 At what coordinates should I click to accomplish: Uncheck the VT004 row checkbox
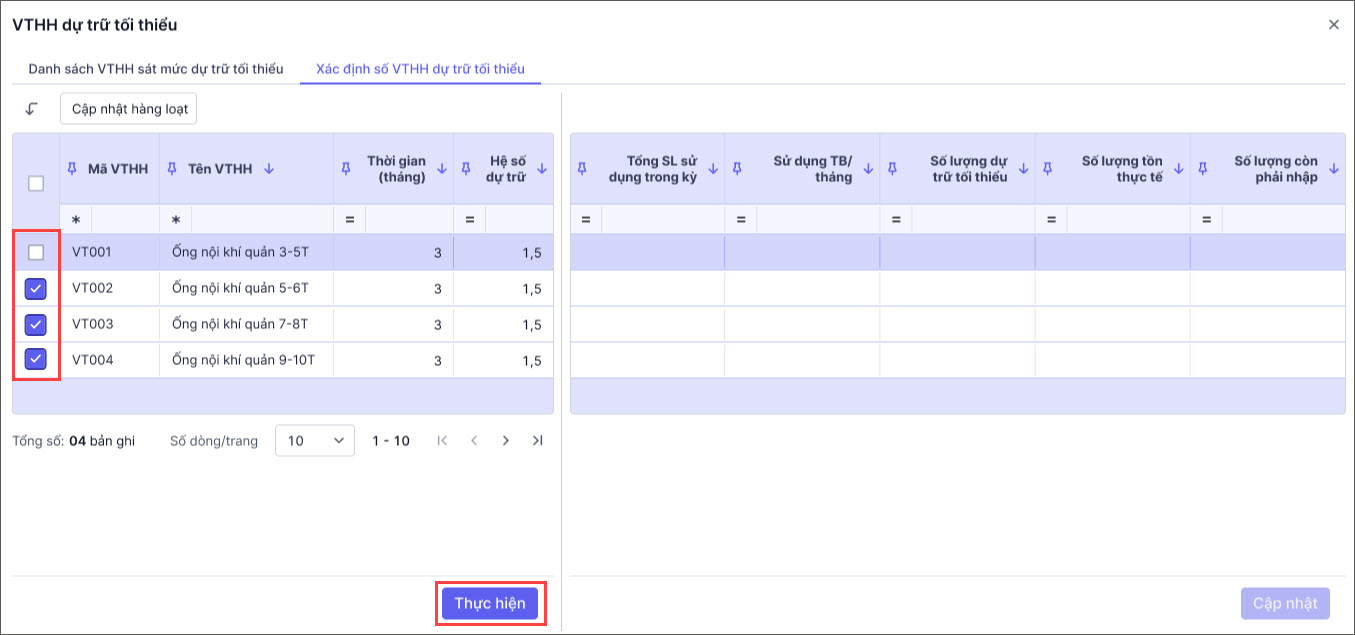coord(36,359)
